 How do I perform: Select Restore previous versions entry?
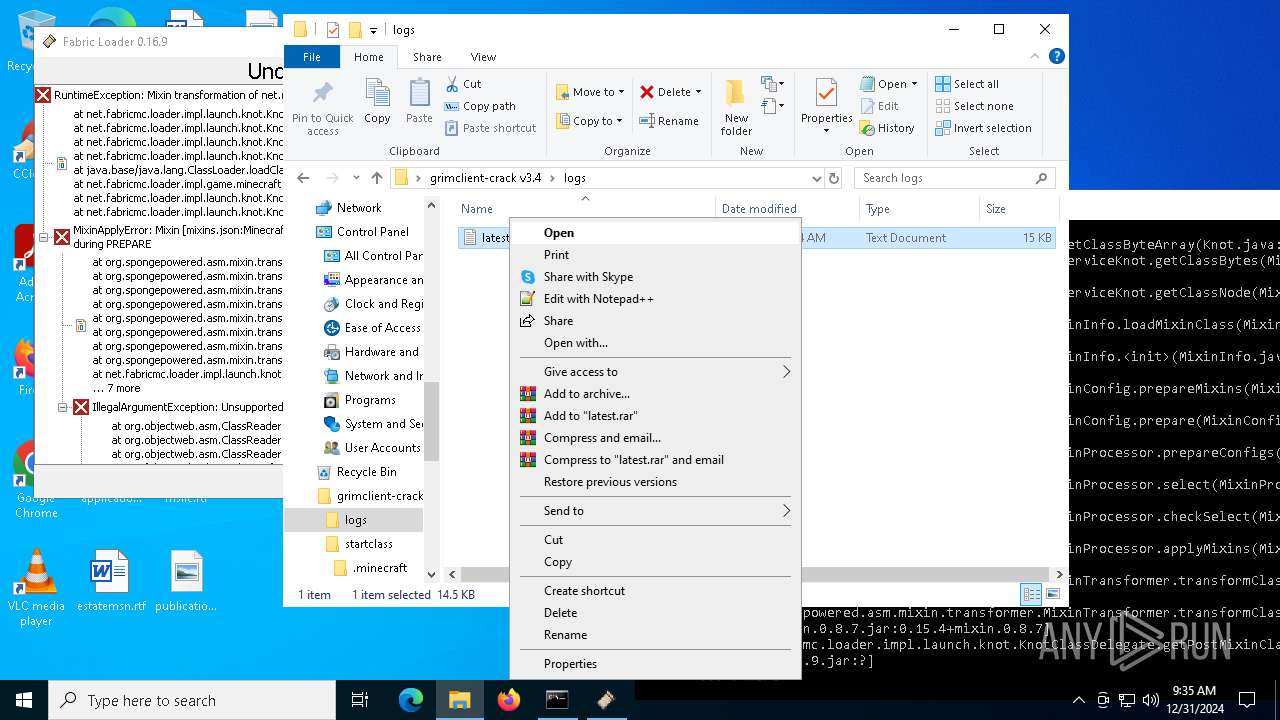pyautogui.click(x=655, y=482)
